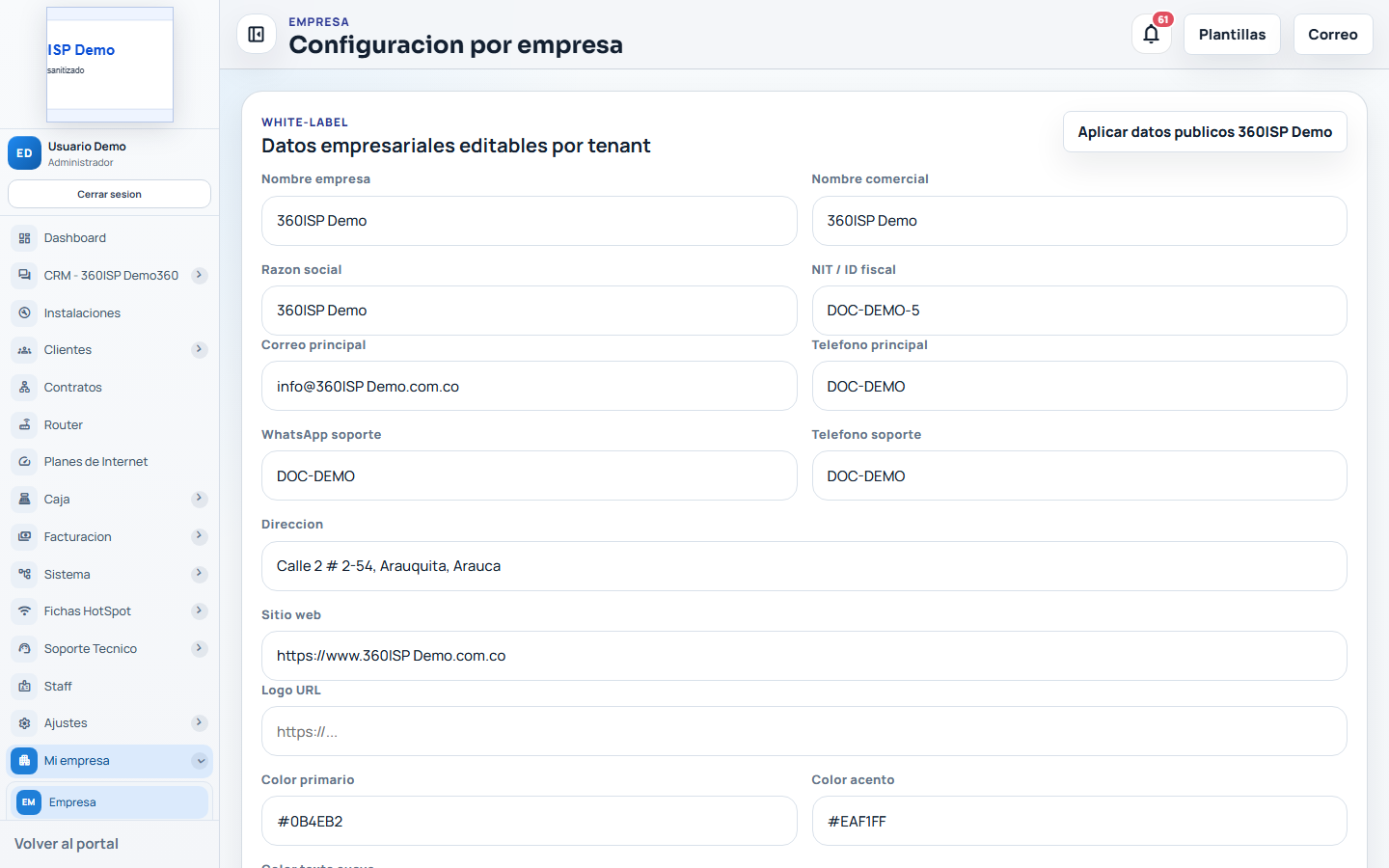Click the Soporte Tecnico headset icon
The image size is (1389, 868).
(25, 649)
